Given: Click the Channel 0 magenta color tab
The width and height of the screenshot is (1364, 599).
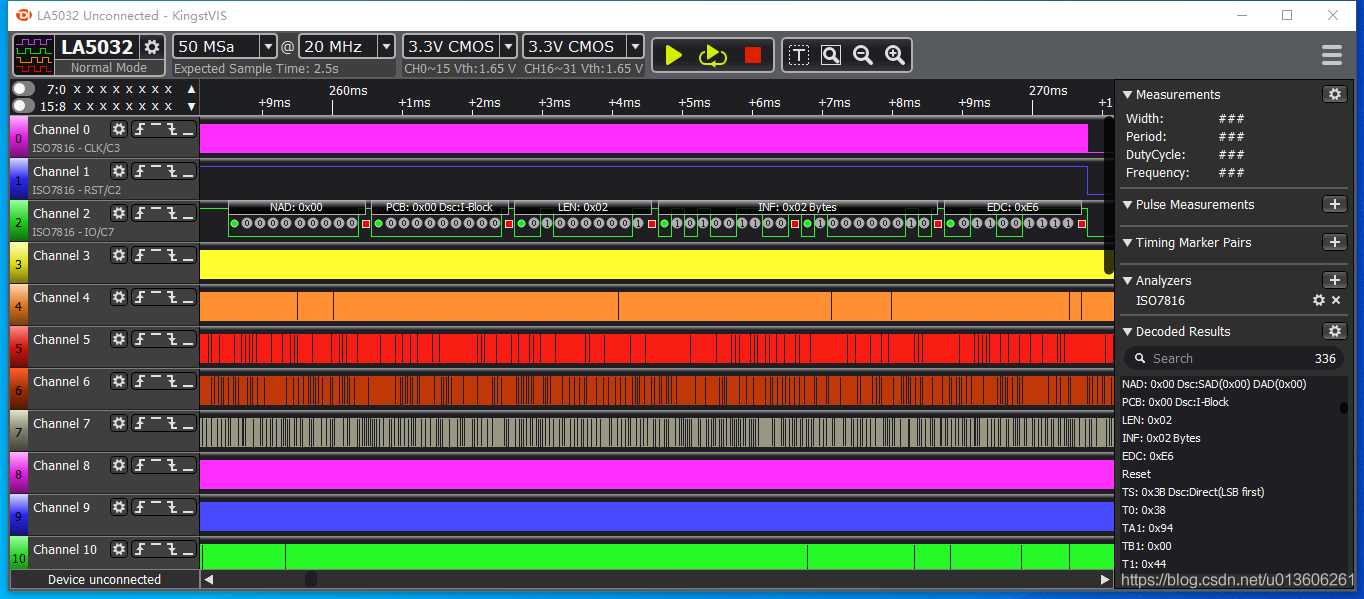Looking at the screenshot, I should [x=18, y=137].
